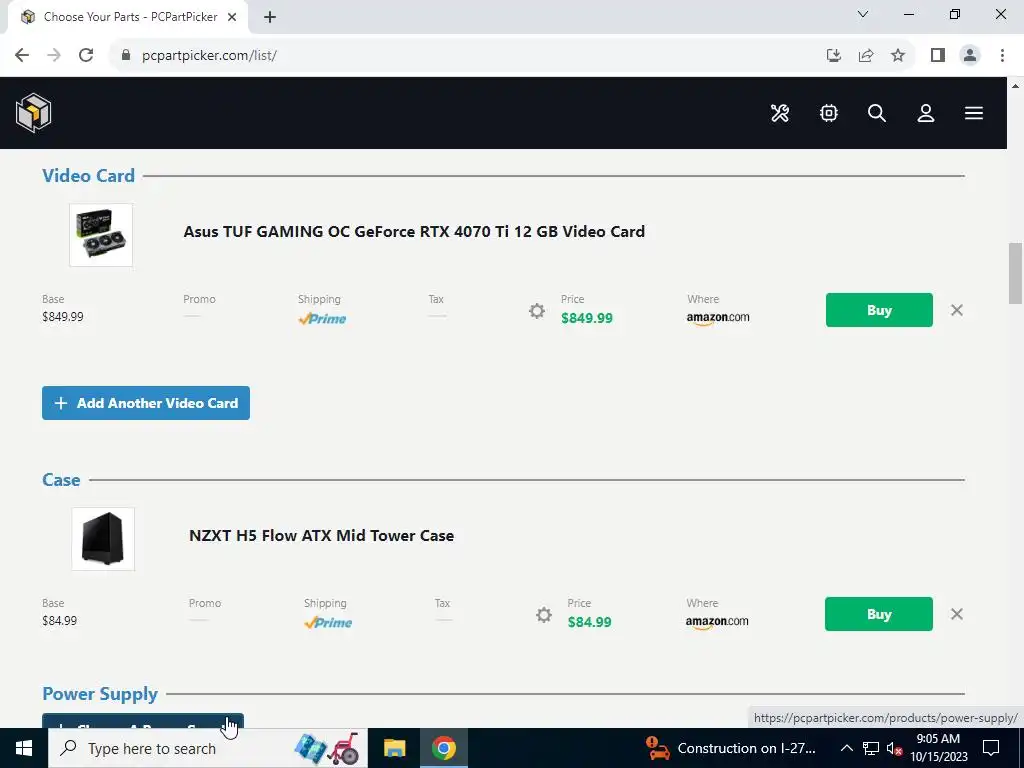Click the $84.99 green price
Image resolution: width=1024 pixels, height=768 pixels.
(x=590, y=622)
